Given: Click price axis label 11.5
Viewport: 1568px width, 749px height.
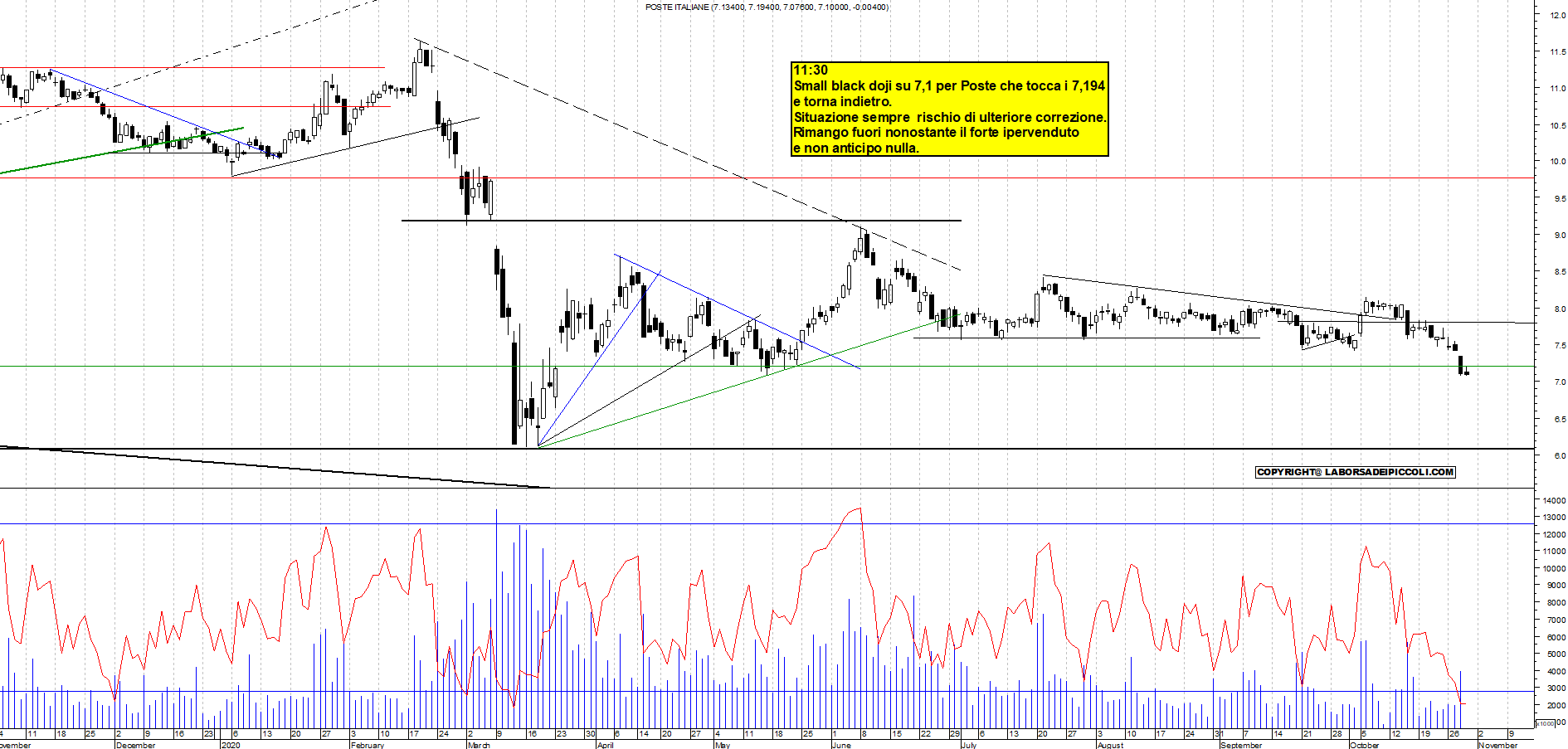Looking at the screenshot, I should tap(1557, 51).
